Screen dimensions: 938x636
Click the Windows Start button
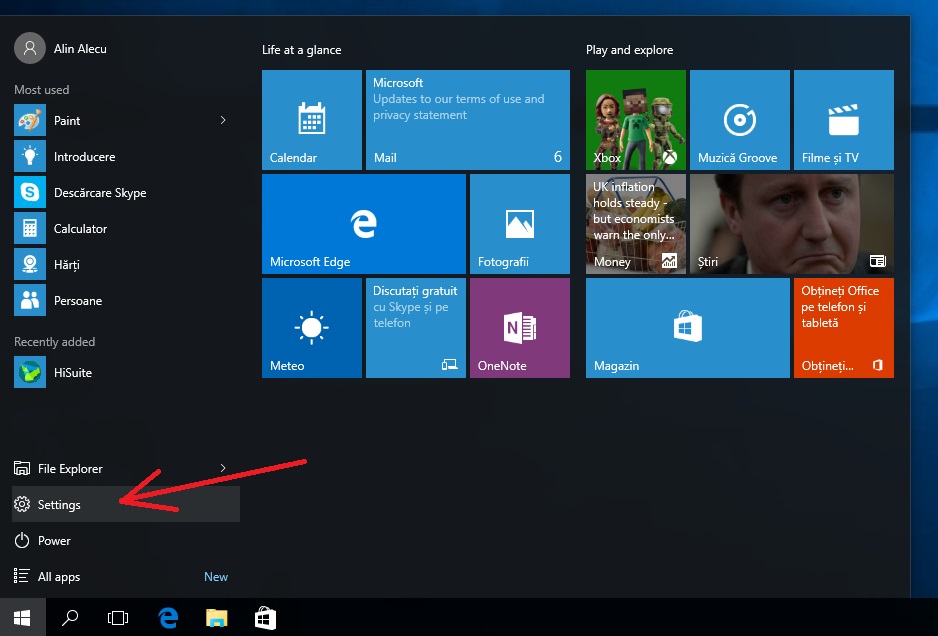22,617
